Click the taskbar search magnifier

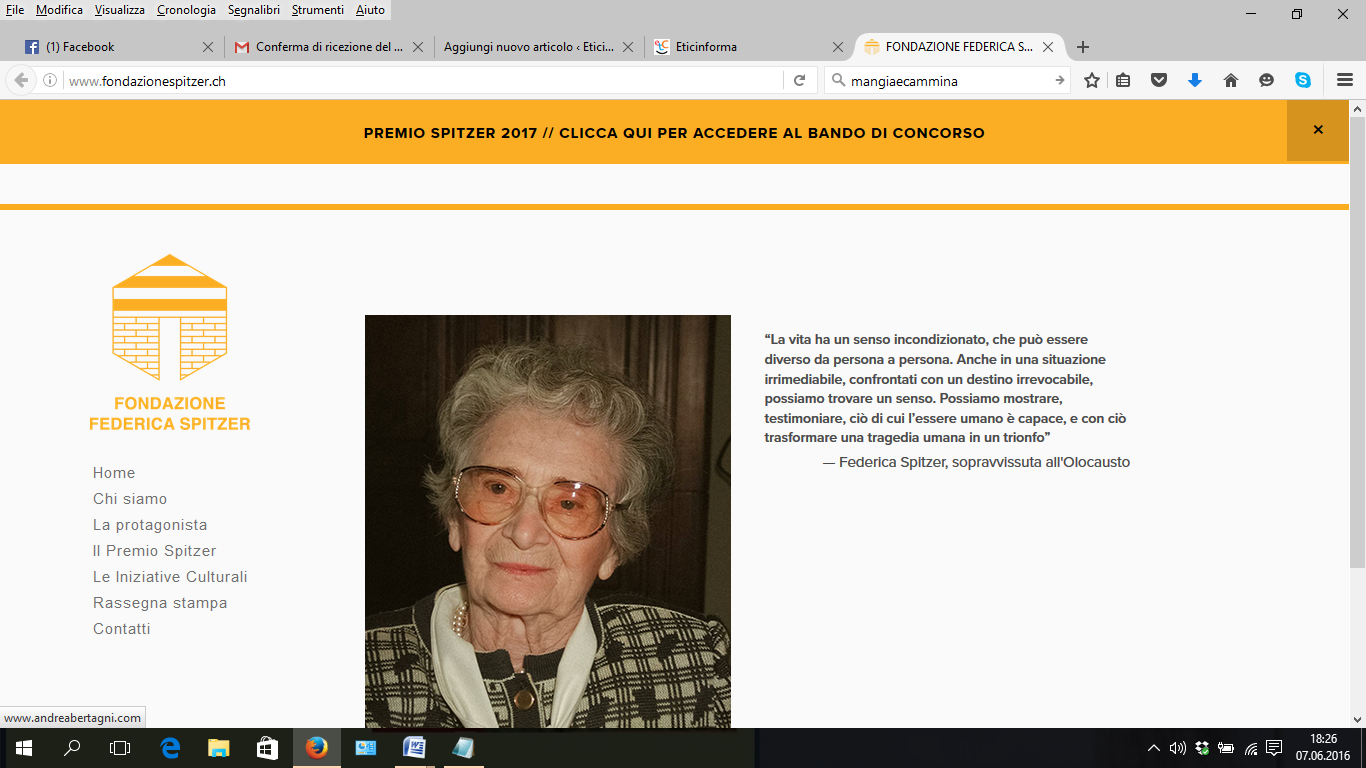click(72, 748)
